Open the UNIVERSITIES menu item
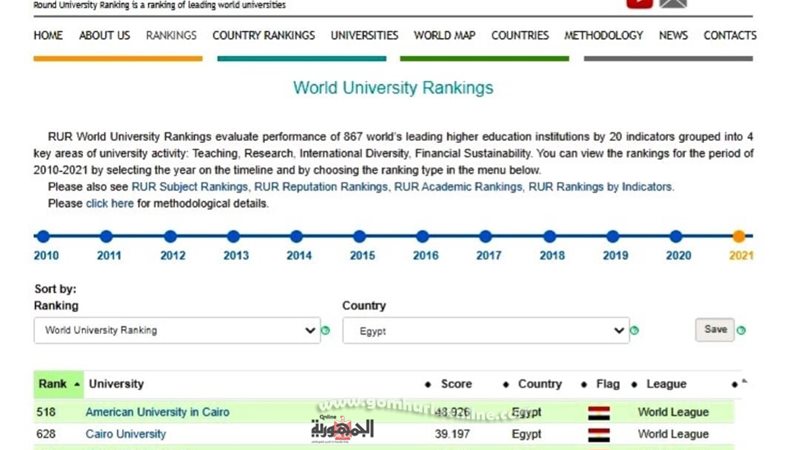Image resolution: width=800 pixels, height=450 pixels. (x=364, y=35)
